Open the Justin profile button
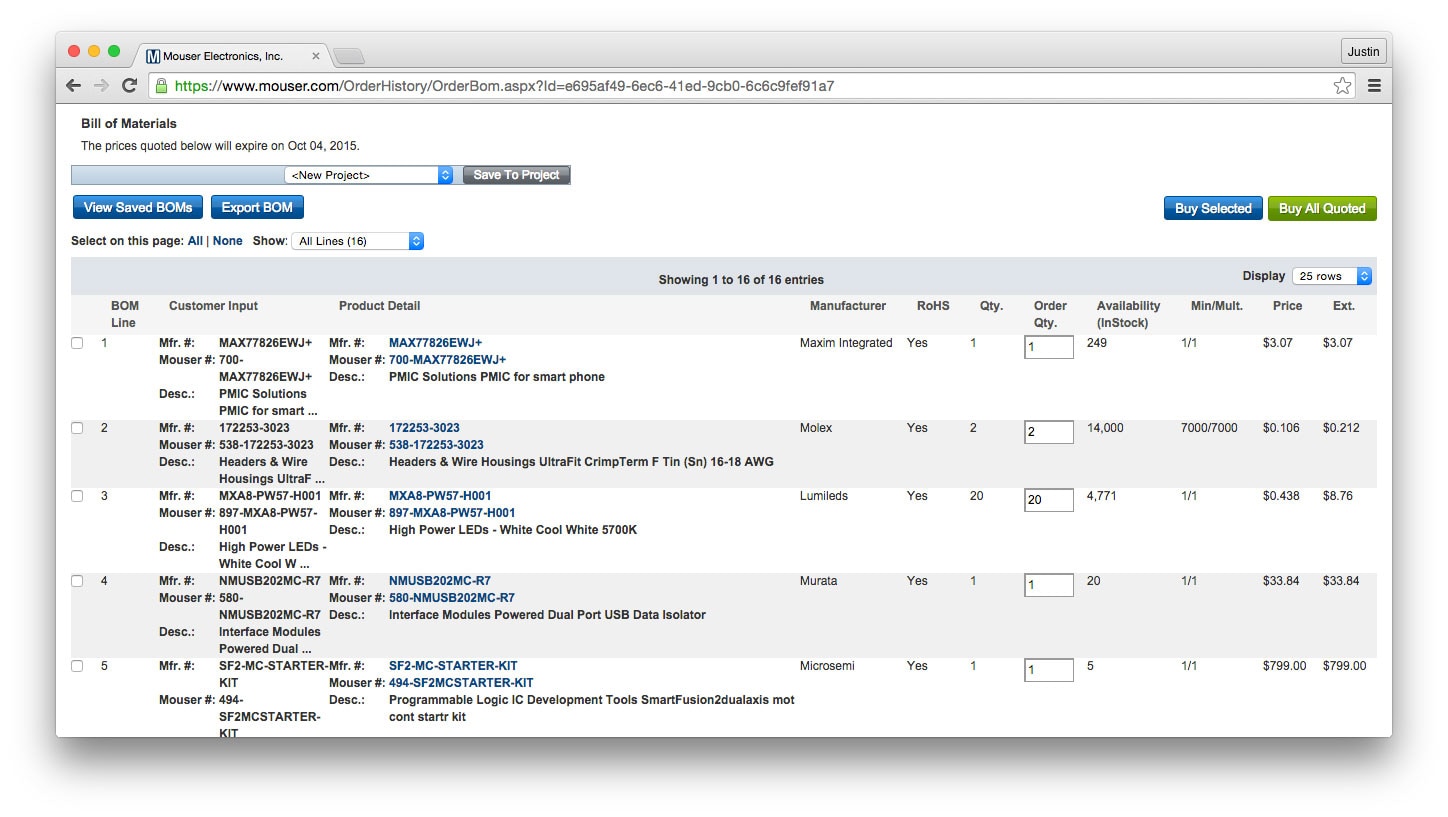 click(x=1363, y=51)
